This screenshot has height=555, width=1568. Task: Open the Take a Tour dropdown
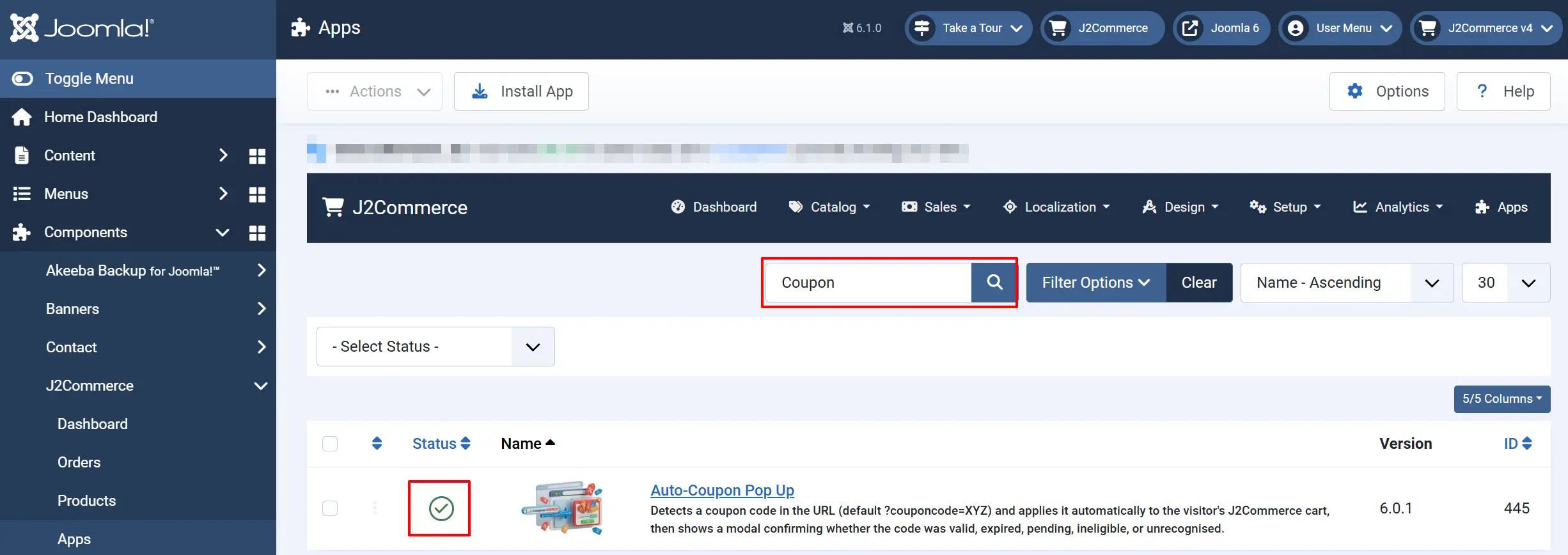(968, 28)
